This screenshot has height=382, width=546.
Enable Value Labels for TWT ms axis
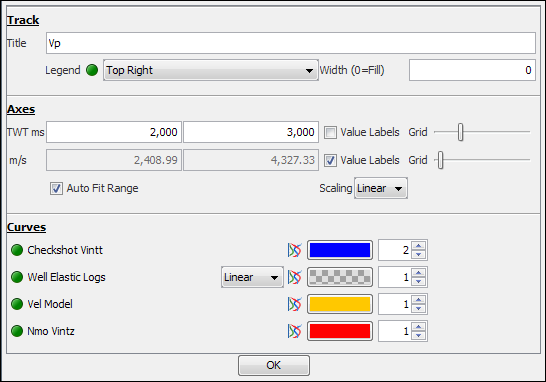point(330,132)
